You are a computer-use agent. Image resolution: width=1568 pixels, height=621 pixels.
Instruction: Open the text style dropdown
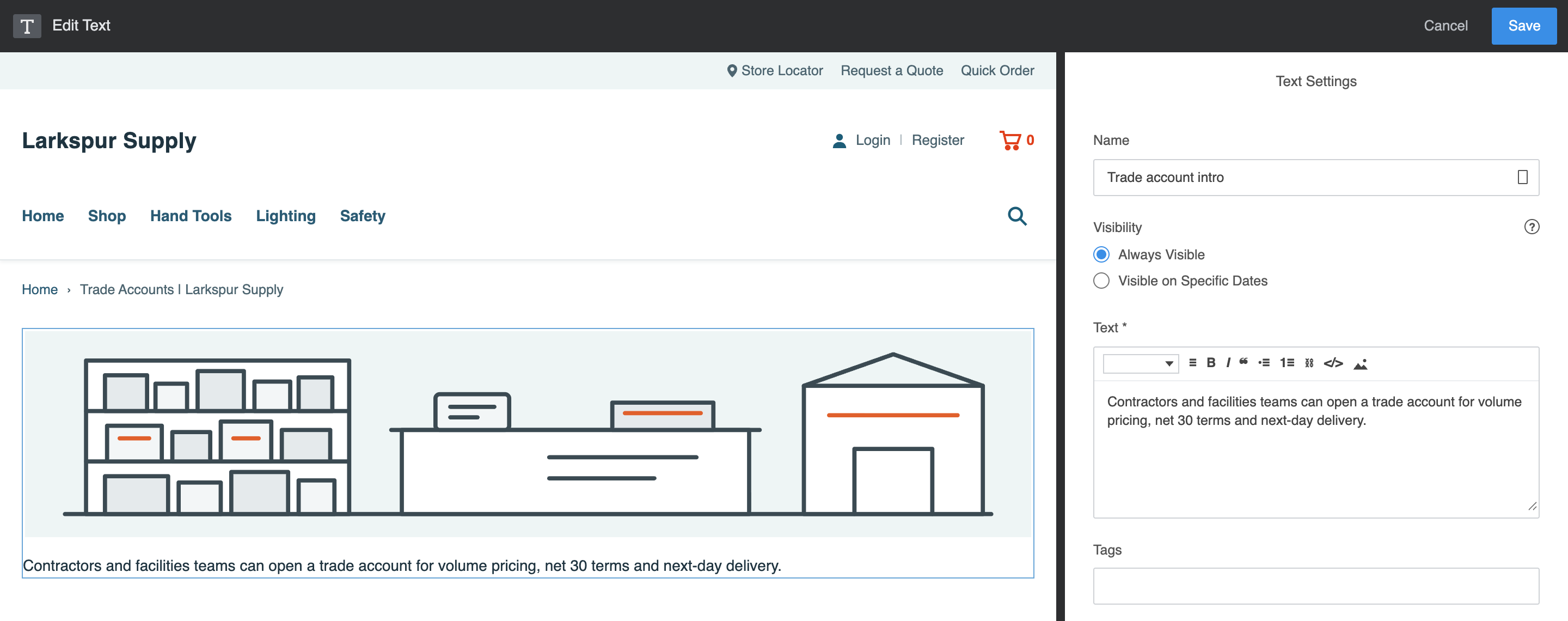tap(1140, 363)
